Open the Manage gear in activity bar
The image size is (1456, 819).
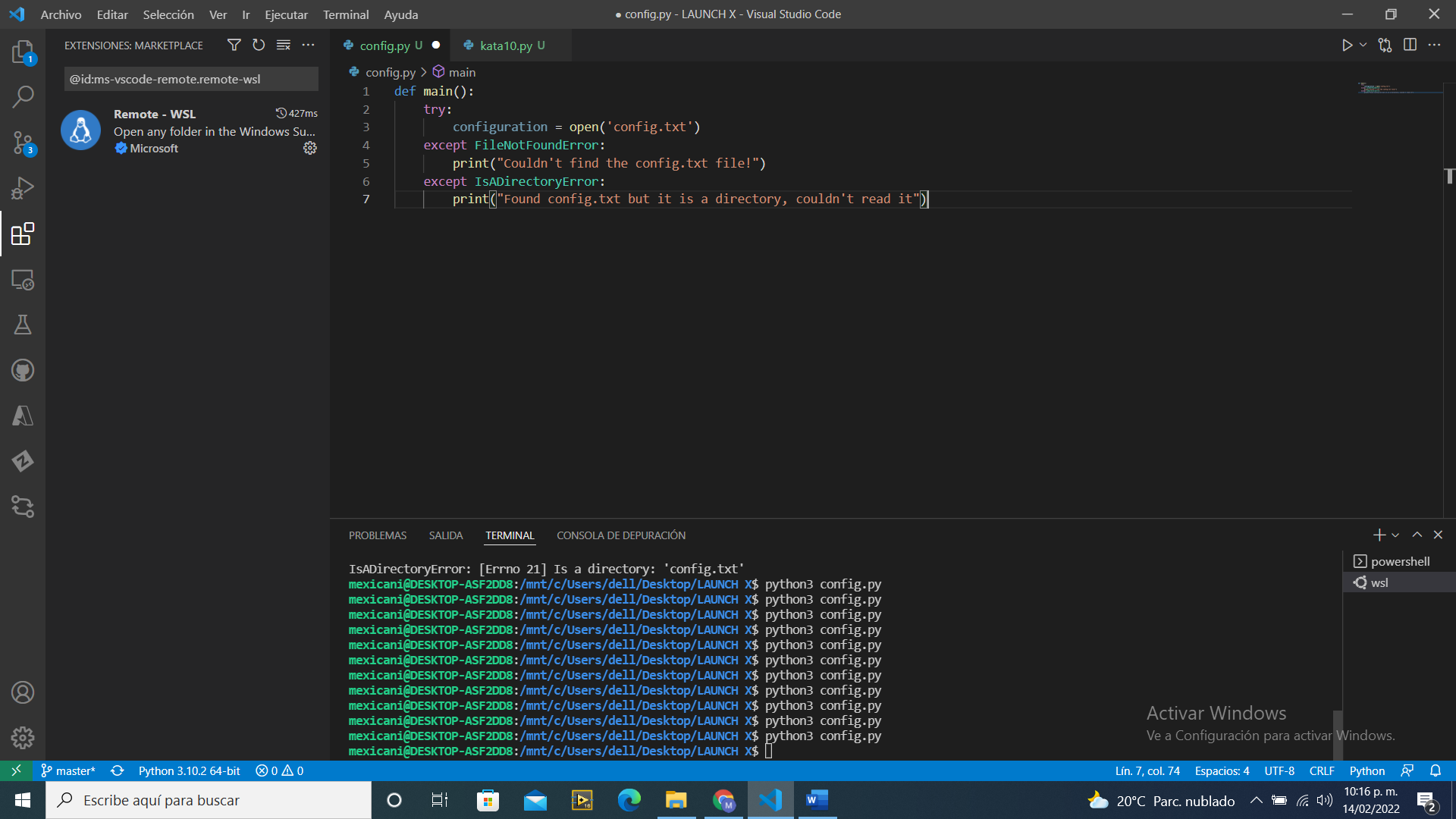click(23, 738)
